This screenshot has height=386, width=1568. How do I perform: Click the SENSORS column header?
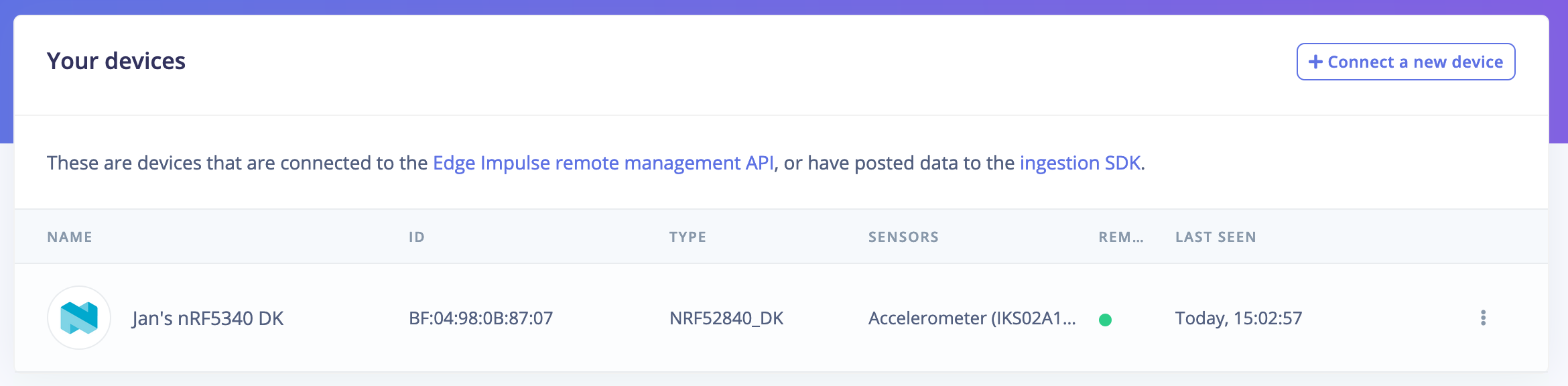tap(903, 237)
